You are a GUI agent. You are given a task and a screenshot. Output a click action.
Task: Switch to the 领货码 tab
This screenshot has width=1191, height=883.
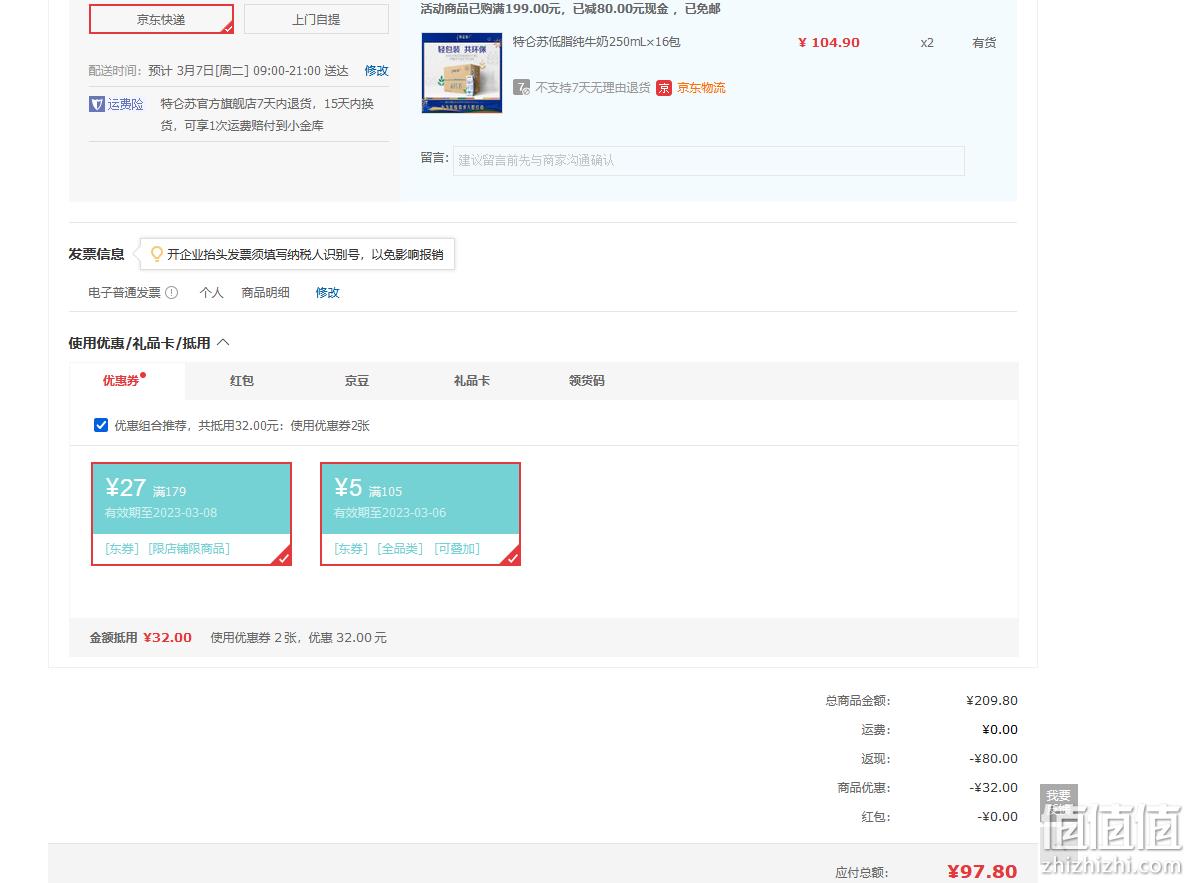point(587,380)
